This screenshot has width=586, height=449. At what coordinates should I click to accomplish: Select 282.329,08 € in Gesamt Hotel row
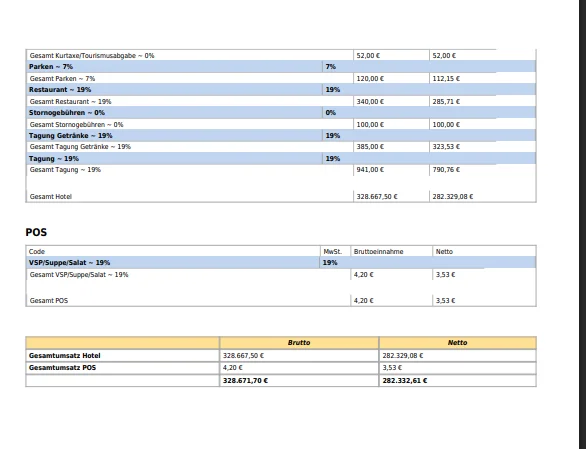(453, 197)
